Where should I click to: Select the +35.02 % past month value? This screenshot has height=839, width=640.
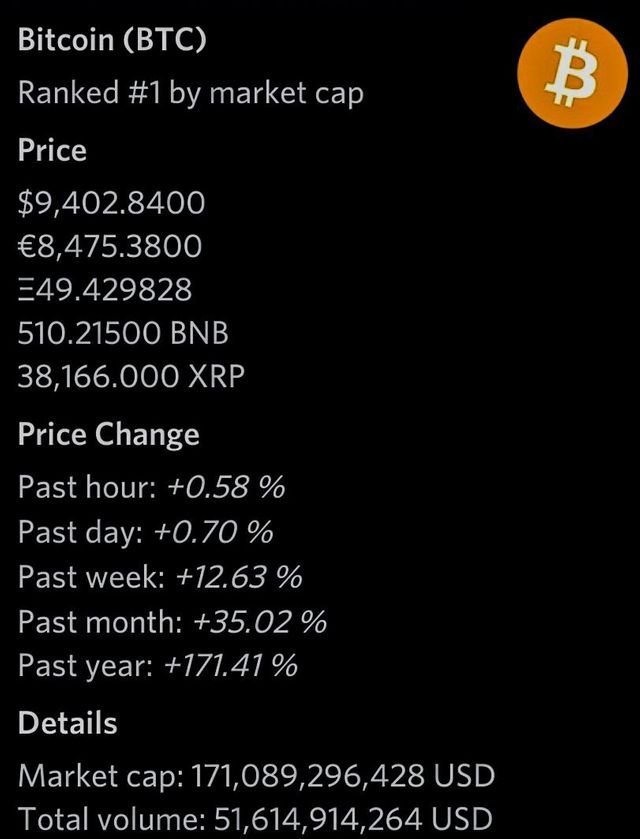(x=259, y=622)
